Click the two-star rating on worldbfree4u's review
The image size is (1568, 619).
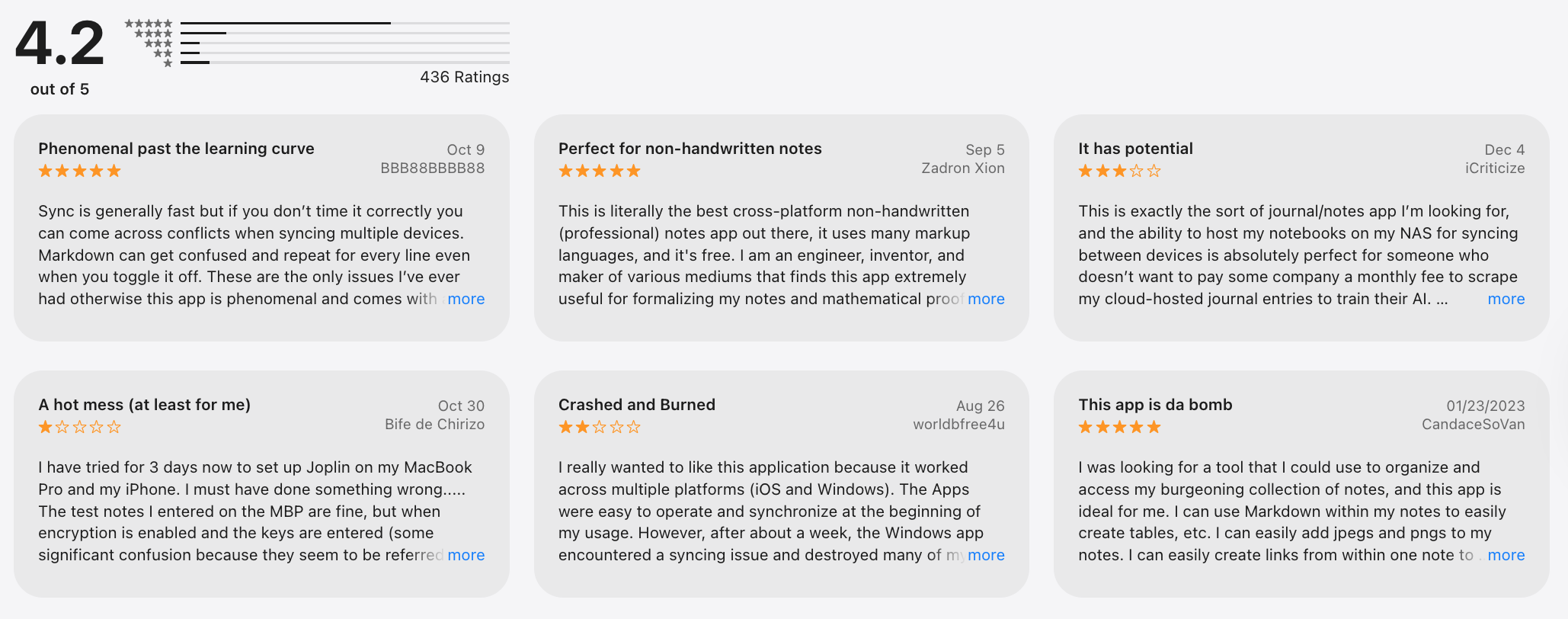point(600,427)
